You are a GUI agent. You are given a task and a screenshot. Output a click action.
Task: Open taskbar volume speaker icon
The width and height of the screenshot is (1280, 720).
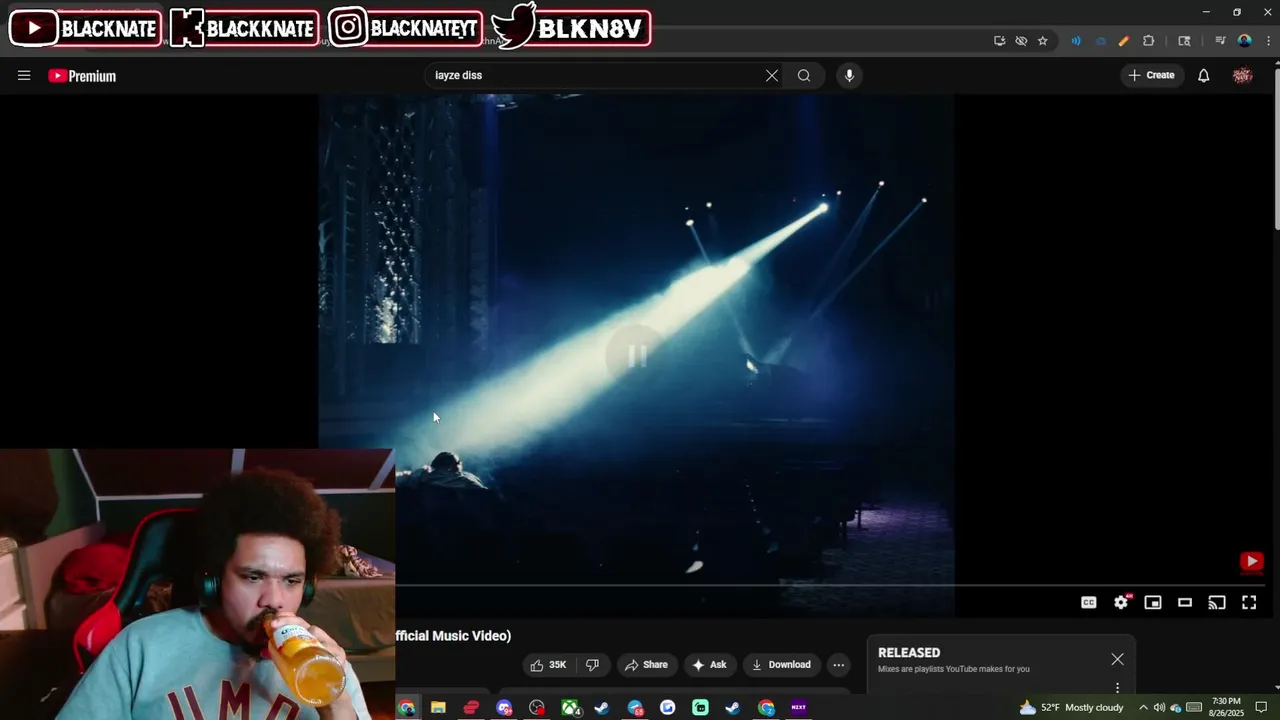coord(1159,708)
